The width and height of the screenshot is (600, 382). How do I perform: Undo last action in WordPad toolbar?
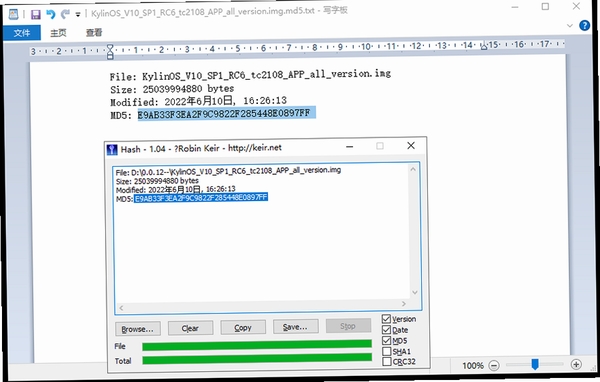[x=51, y=14]
